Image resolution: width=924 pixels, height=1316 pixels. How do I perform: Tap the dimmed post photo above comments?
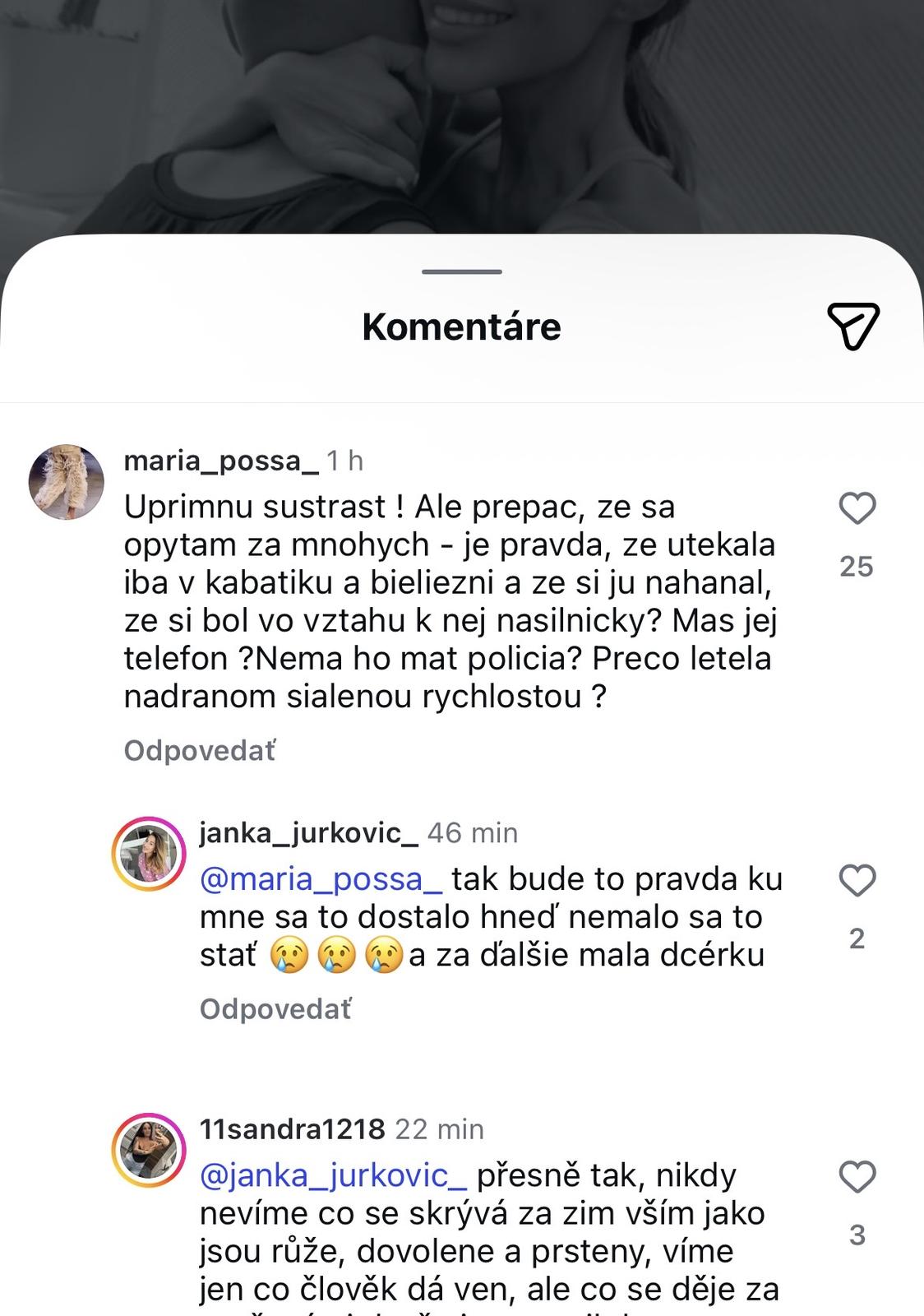pyautogui.click(x=462, y=115)
